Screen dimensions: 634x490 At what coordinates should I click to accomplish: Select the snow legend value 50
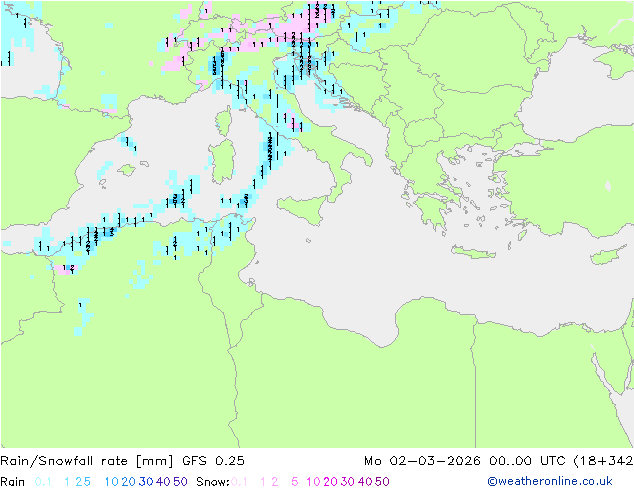382,482
